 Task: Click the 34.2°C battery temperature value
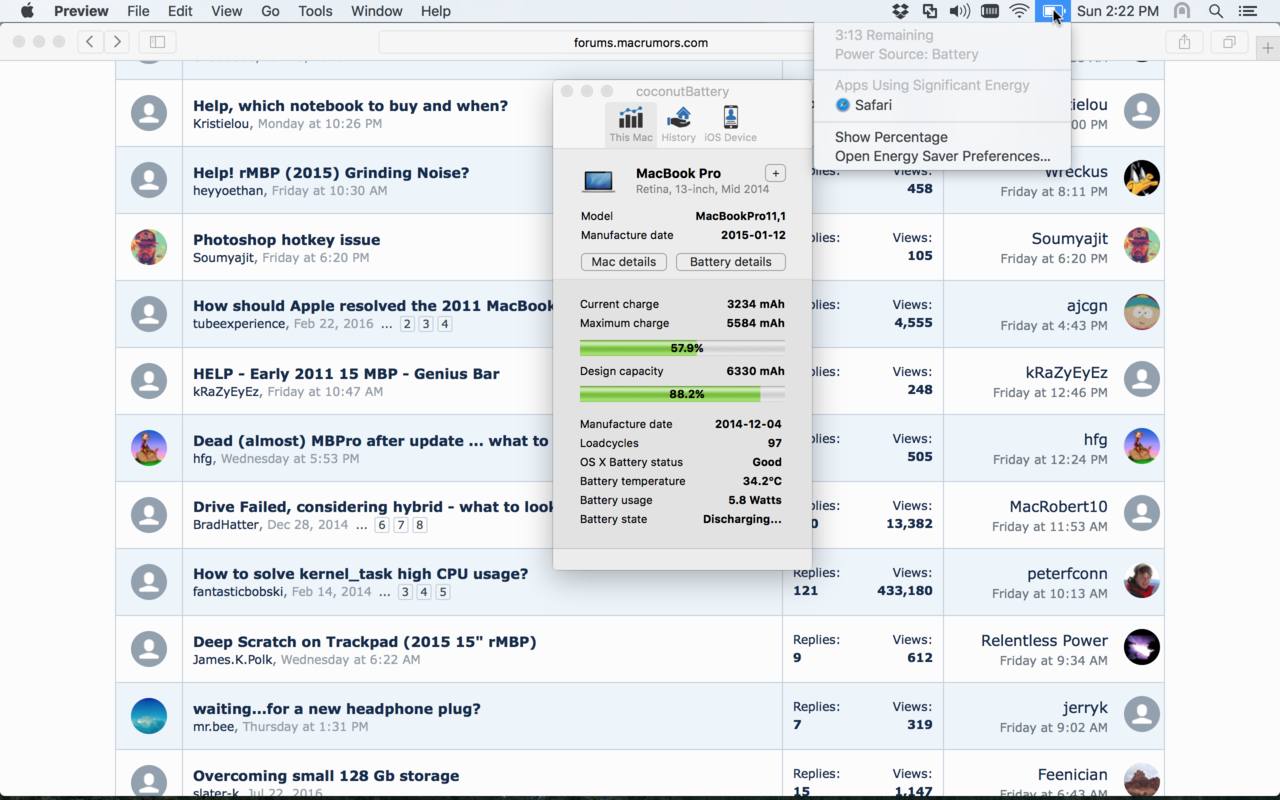click(763, 481)
